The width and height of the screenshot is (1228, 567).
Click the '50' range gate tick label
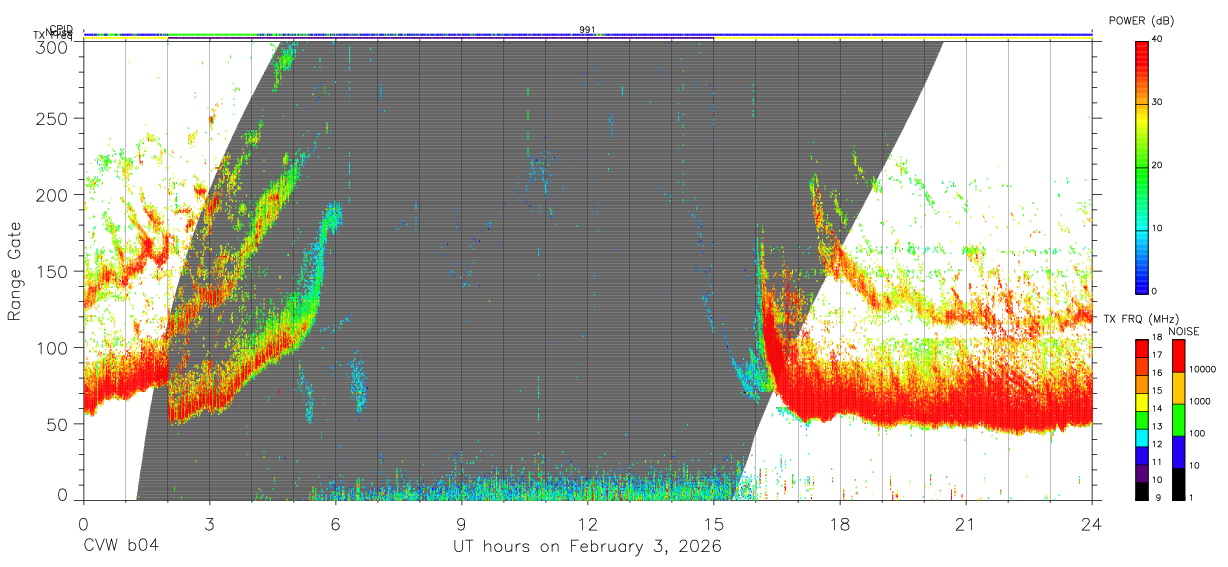pos(58,423)
